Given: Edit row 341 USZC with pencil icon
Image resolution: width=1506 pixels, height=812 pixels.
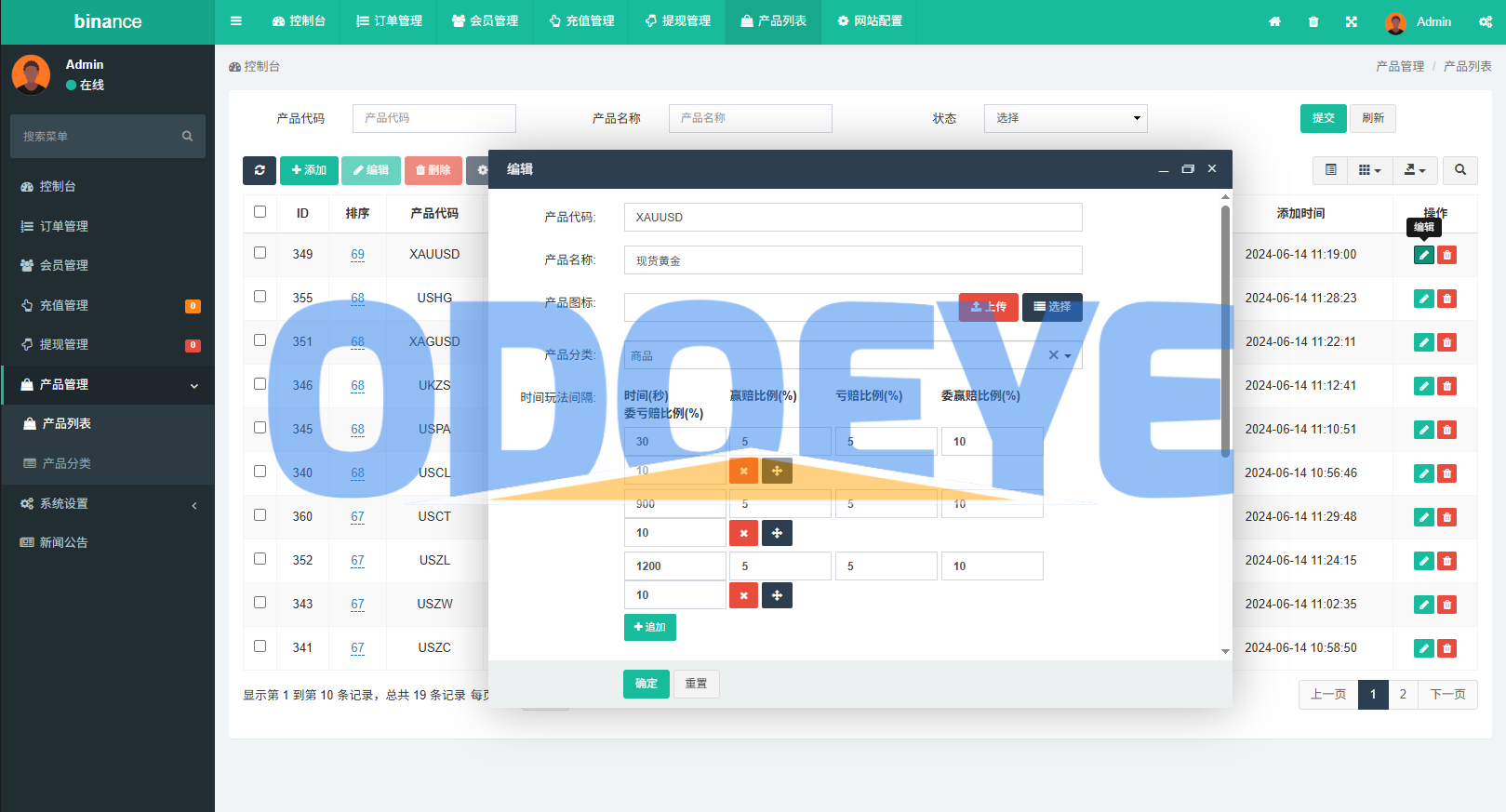Looking at the screenshot, I should (1423, 648).
